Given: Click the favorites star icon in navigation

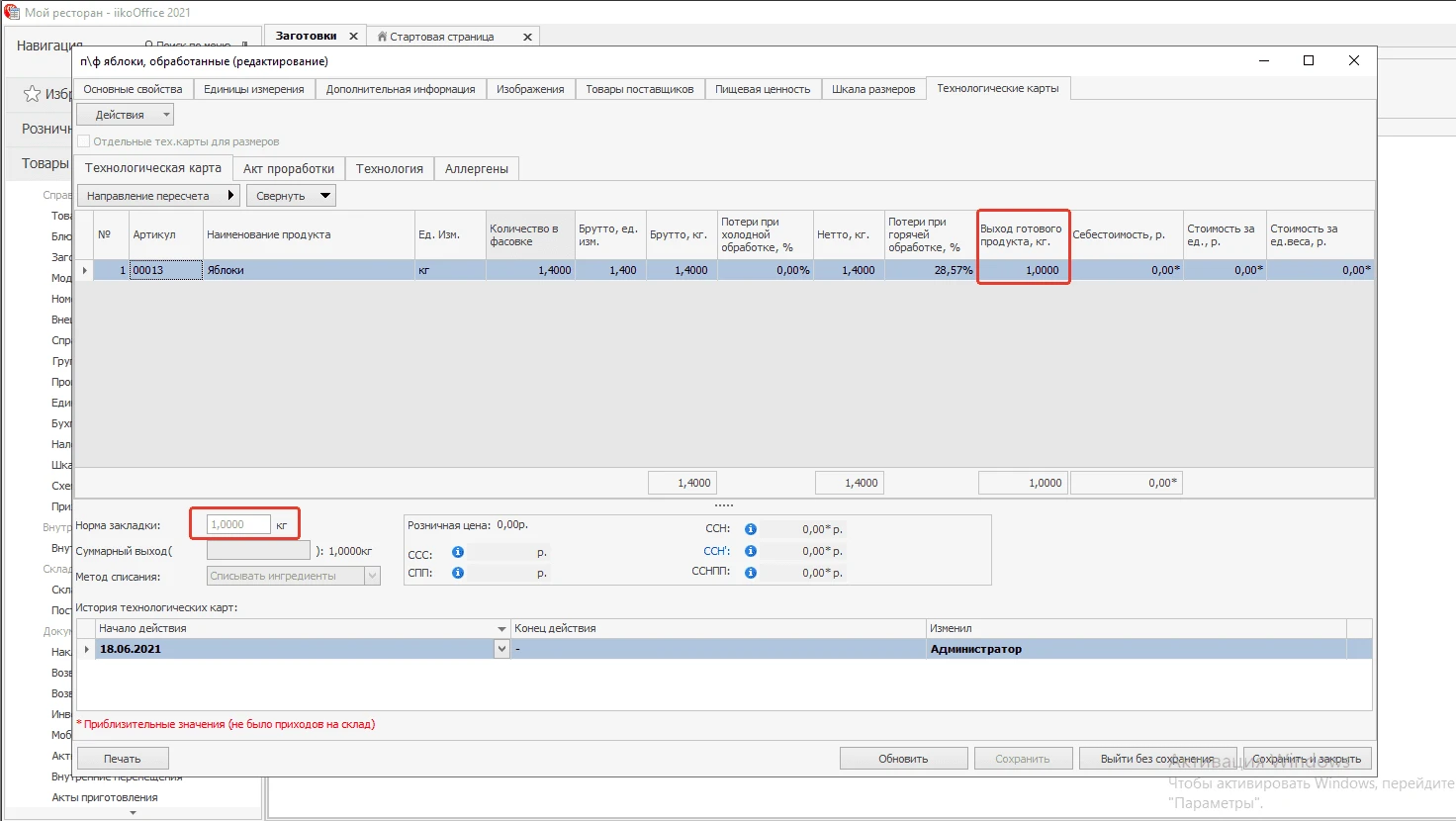Looking at the screenshot, I should pos(32,94).
